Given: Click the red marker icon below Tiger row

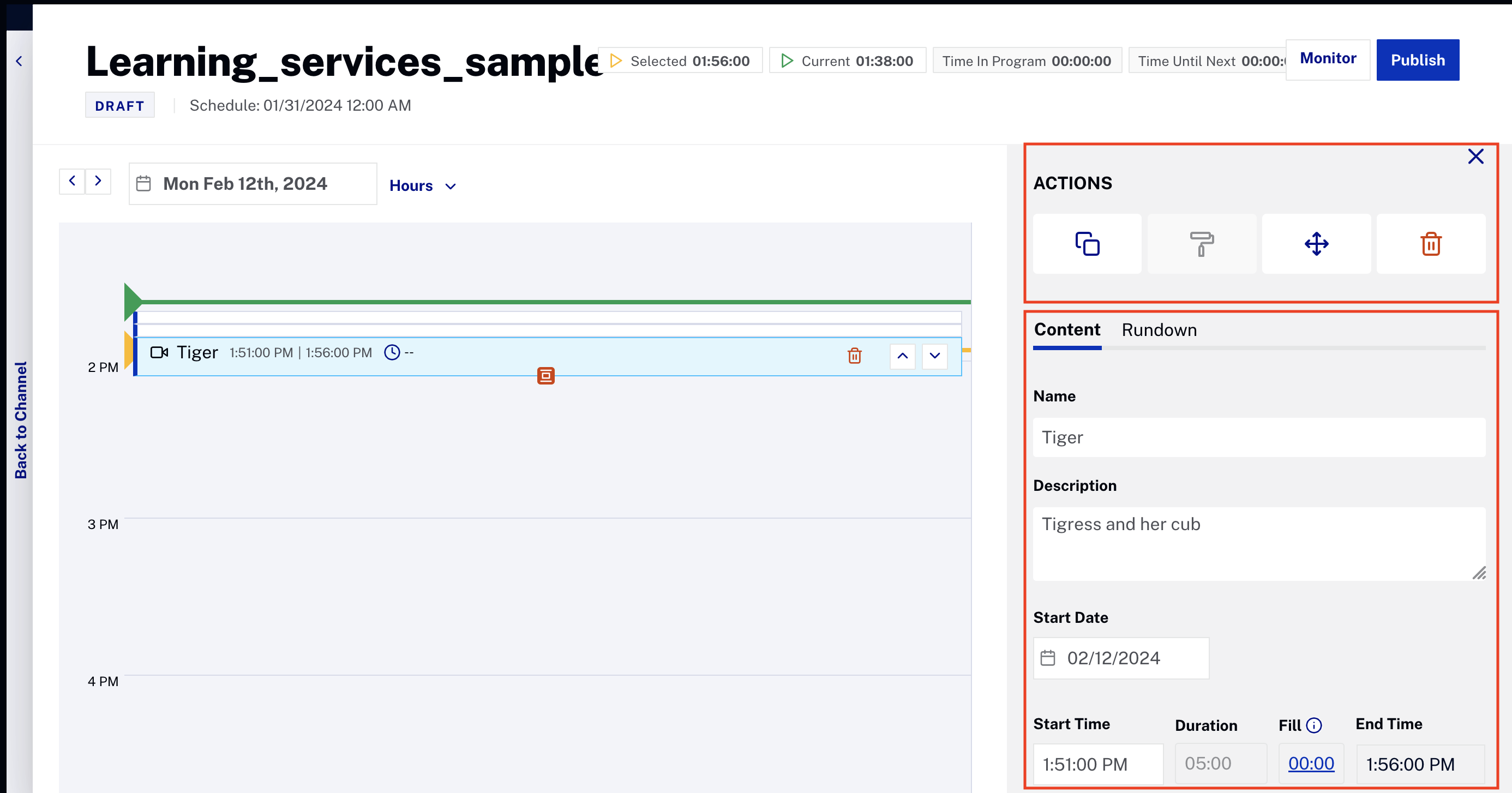Looking at the screenshot, I should [x=545, y=376].
